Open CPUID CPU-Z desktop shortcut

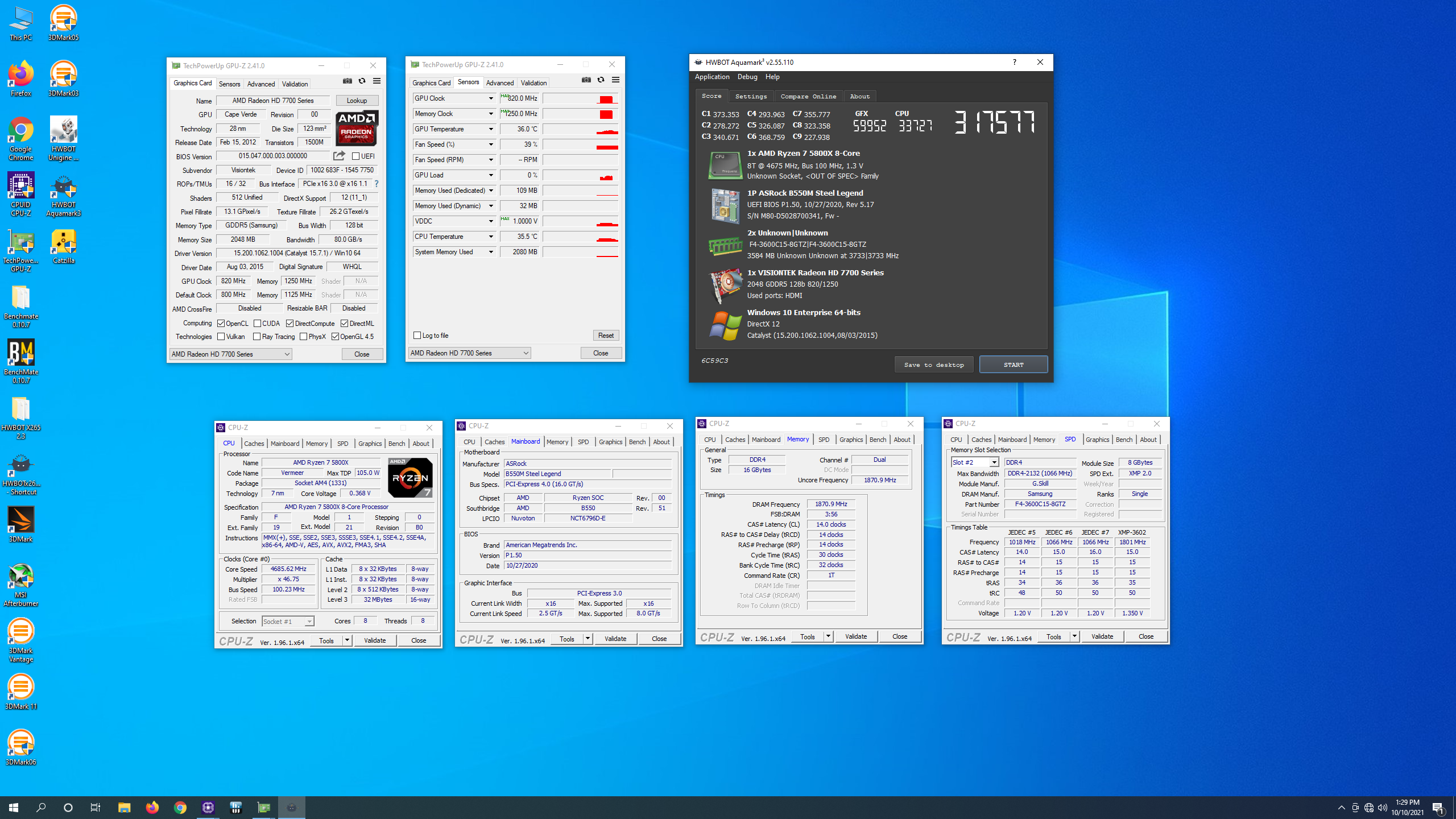point(21,195)
